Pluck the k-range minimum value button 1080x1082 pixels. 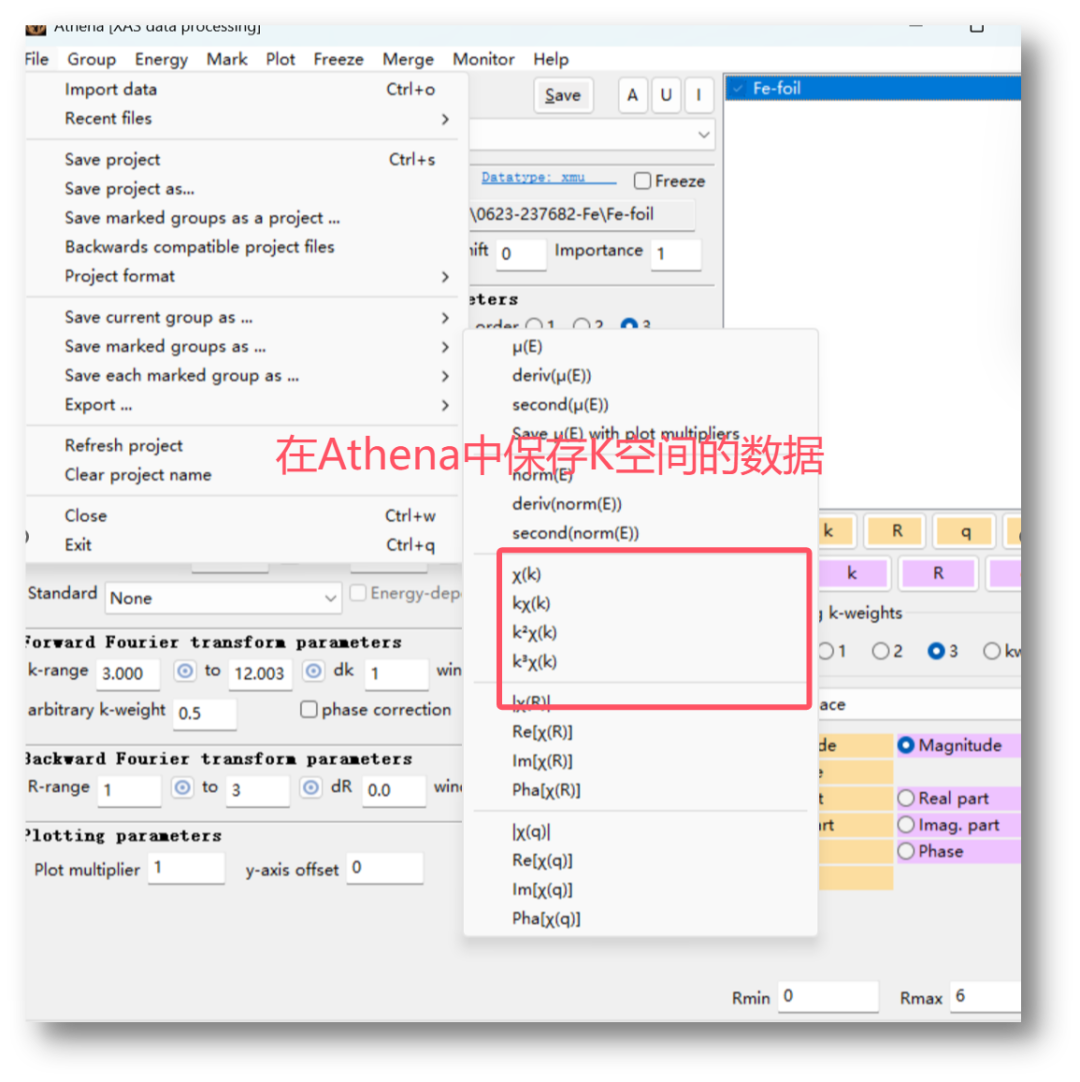tap(184, 671)
